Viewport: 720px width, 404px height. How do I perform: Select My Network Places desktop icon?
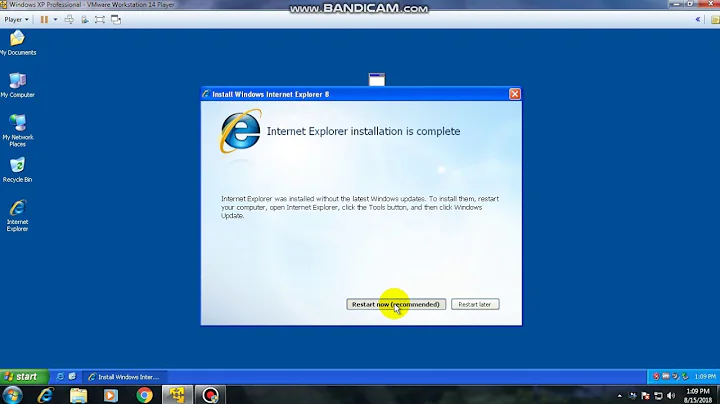tap(17, 131)
